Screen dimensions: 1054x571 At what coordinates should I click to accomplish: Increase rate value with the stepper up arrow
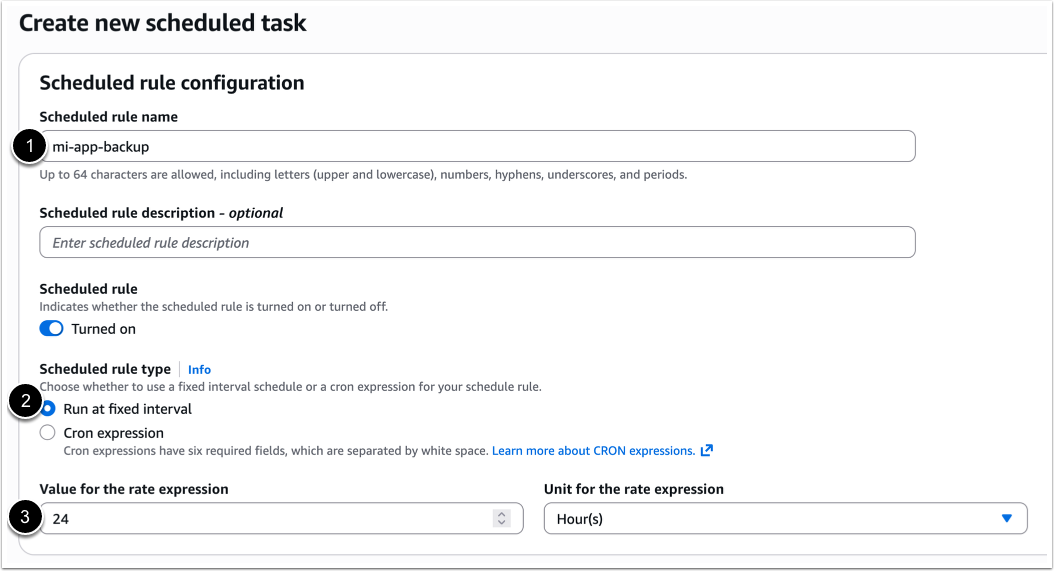(502, 514)
